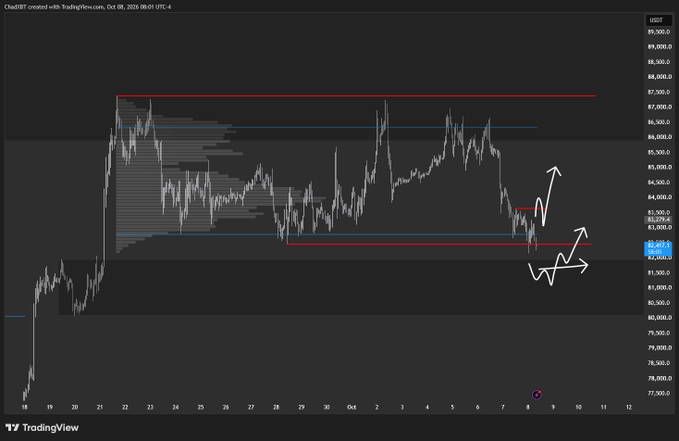The image size is (679, 441).
Task: Click the 87,500.0 price axis label
Action: click(660, 92)
